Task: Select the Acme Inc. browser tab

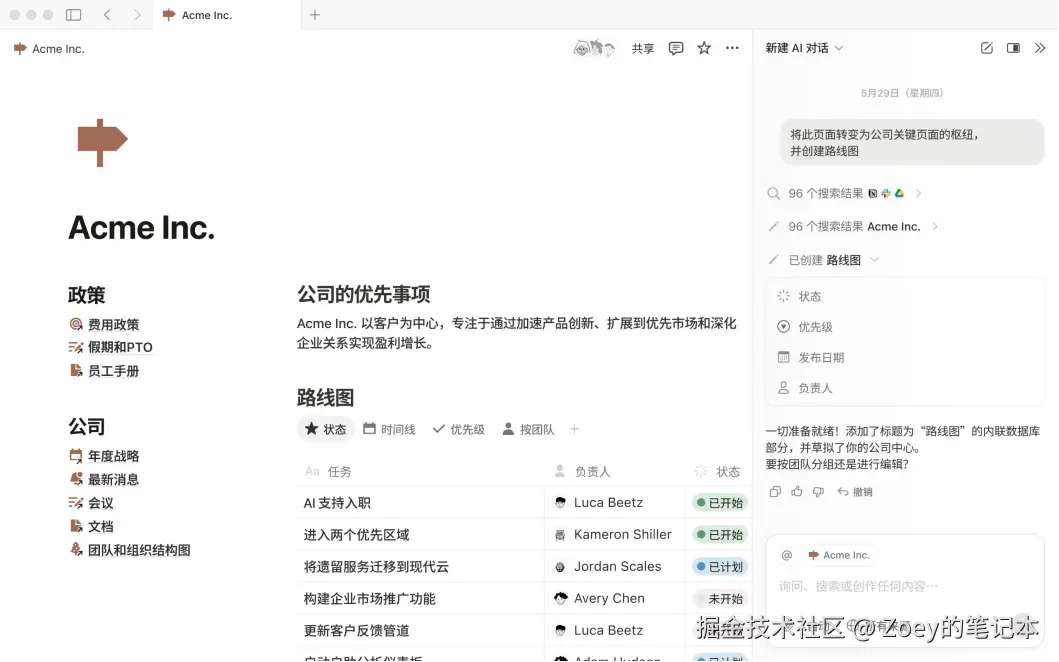Action: tap(226, 15)
